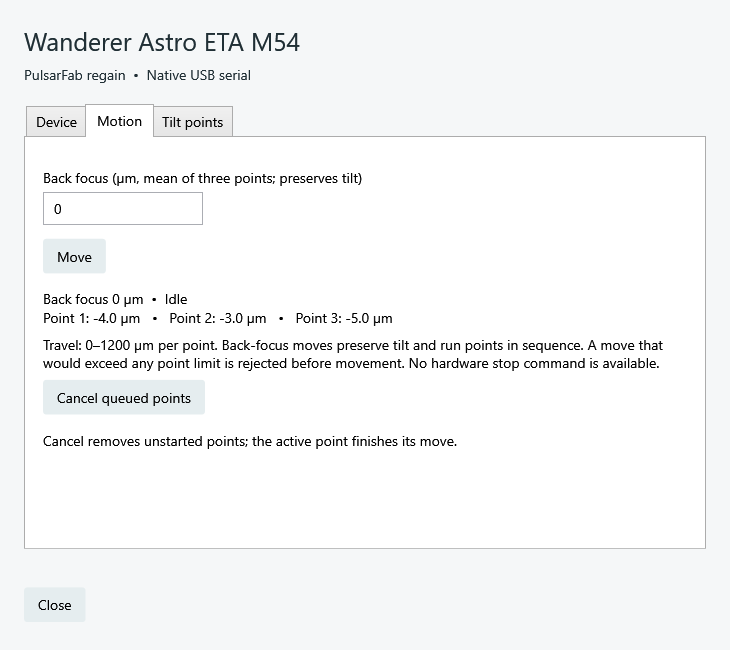The image size is (730, 650).
Task: Click 'Back focus 0 µm' status text
Action: point(93,299)
